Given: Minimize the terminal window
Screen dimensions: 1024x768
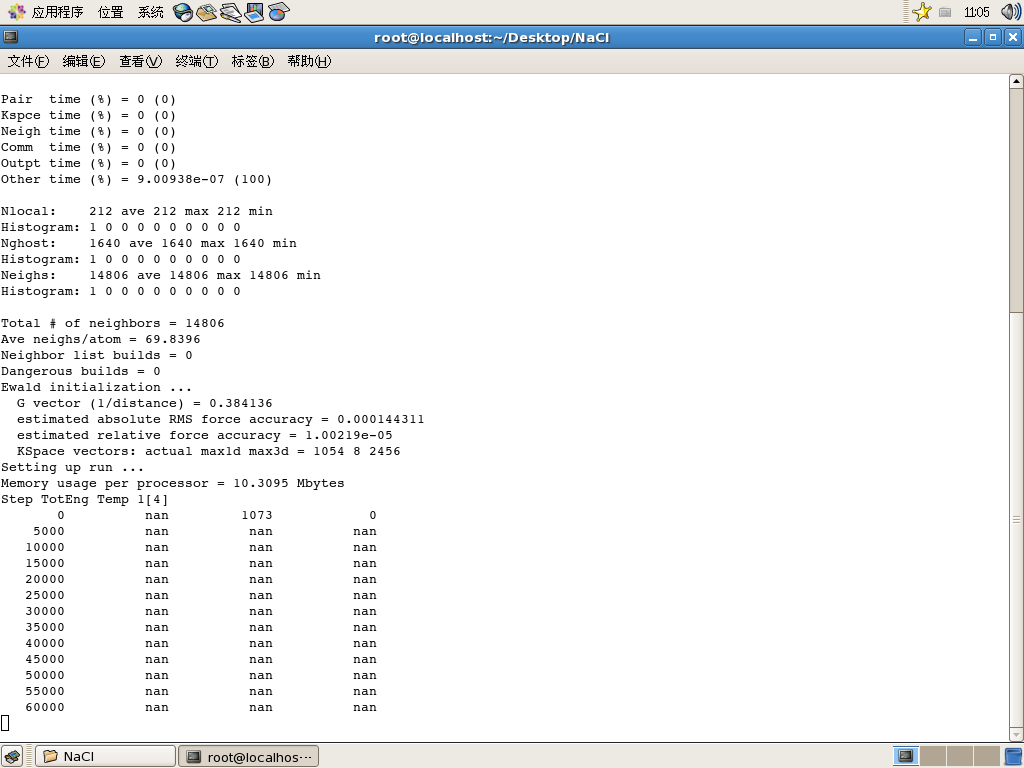Looking at the screenshot, I should coord(973,37).
